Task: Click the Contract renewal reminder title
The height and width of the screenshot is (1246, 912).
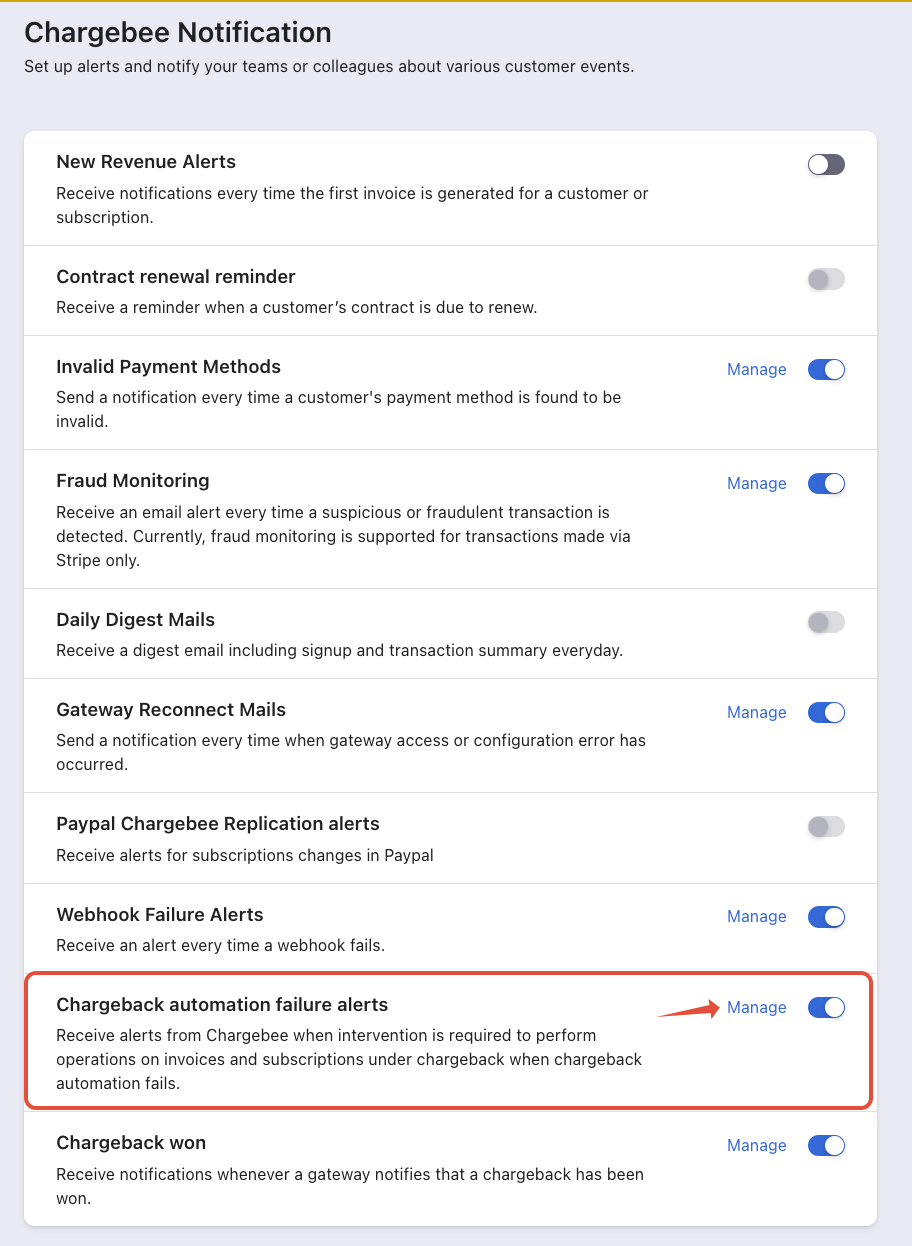Action: pyautogui.click(x=176, y=277)
